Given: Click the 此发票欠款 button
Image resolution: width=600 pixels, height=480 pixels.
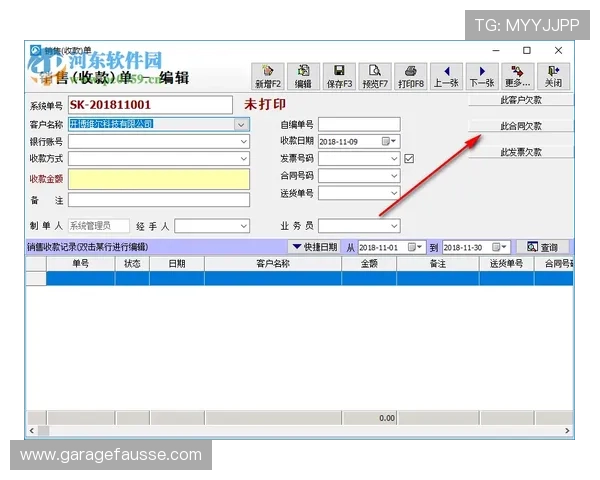Looking at the screenshot, I should tap(521, 152).
